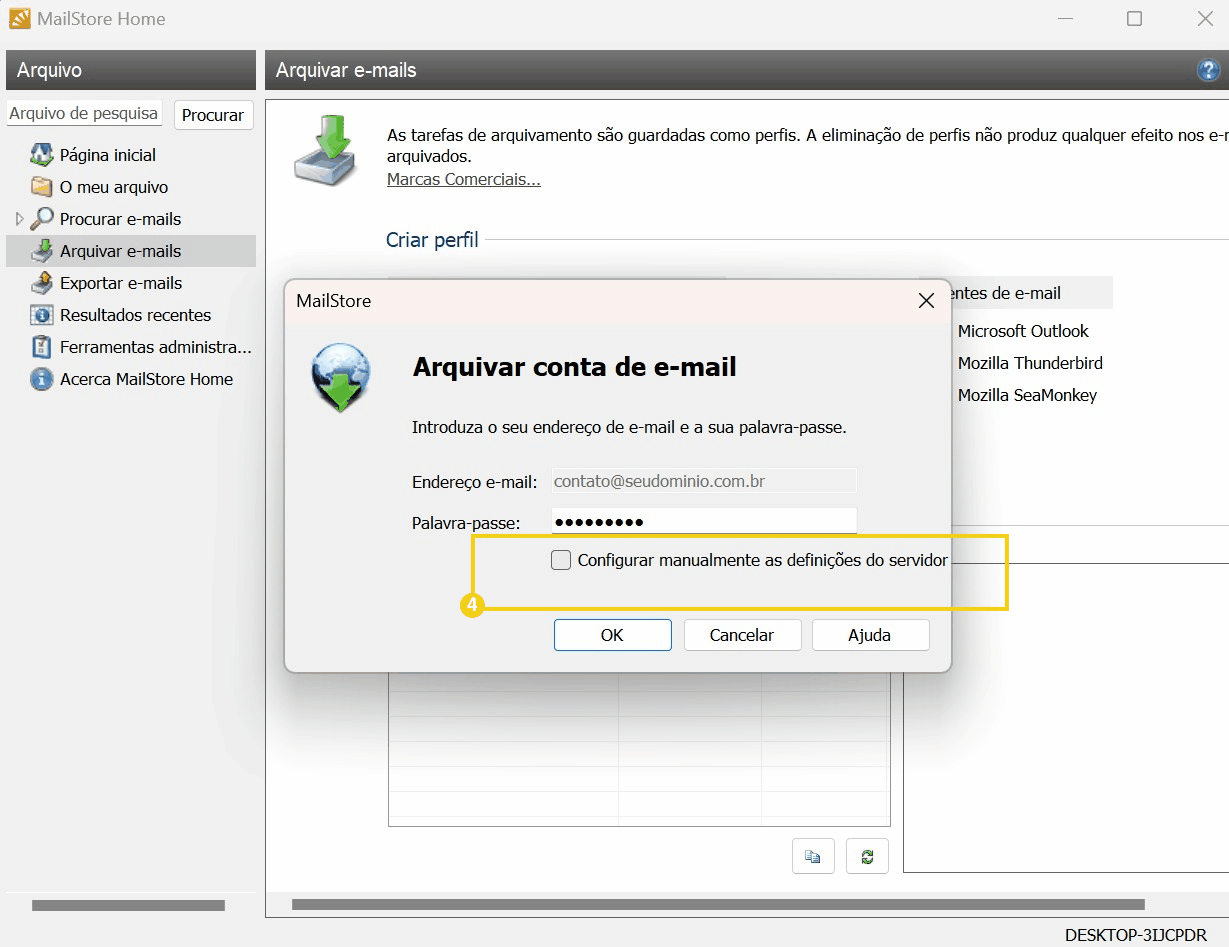The image size is (1229, 947).
Task: Open Exportar e-mails via its icon
Action: tap(41, 283)
